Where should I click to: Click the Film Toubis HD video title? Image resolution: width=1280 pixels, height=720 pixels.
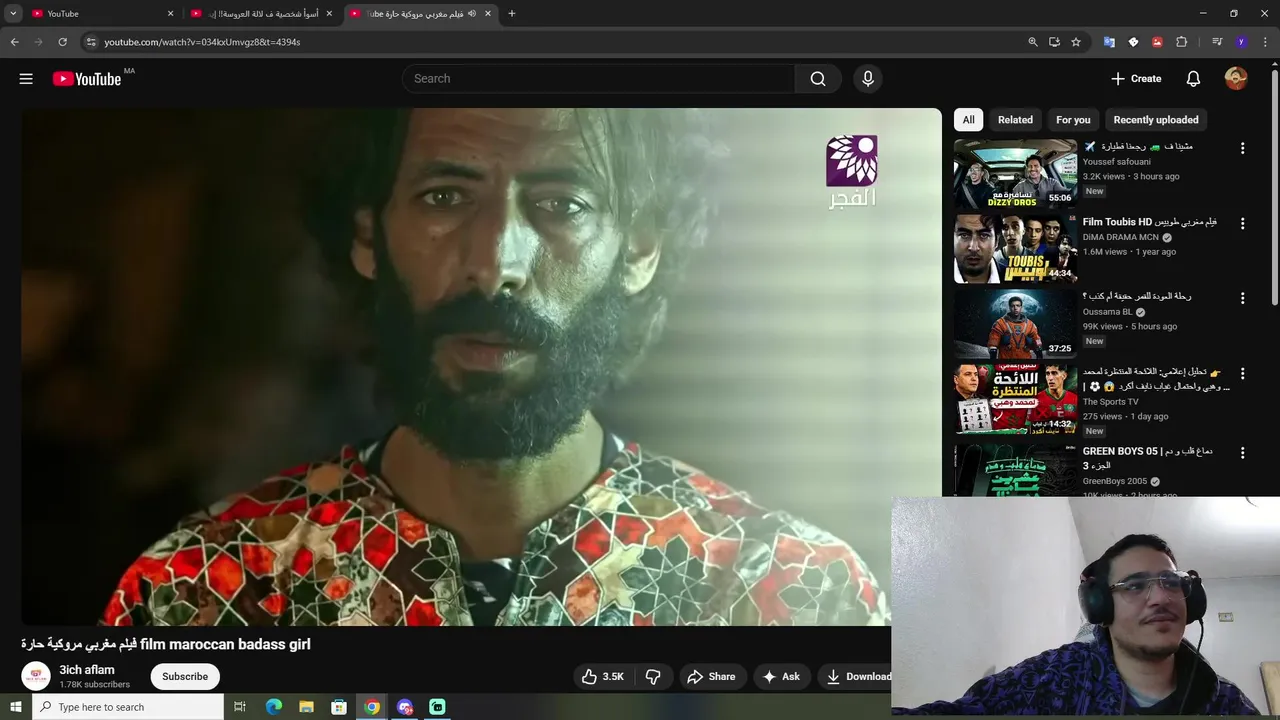pyautogui.click(x=1150, y=222)
